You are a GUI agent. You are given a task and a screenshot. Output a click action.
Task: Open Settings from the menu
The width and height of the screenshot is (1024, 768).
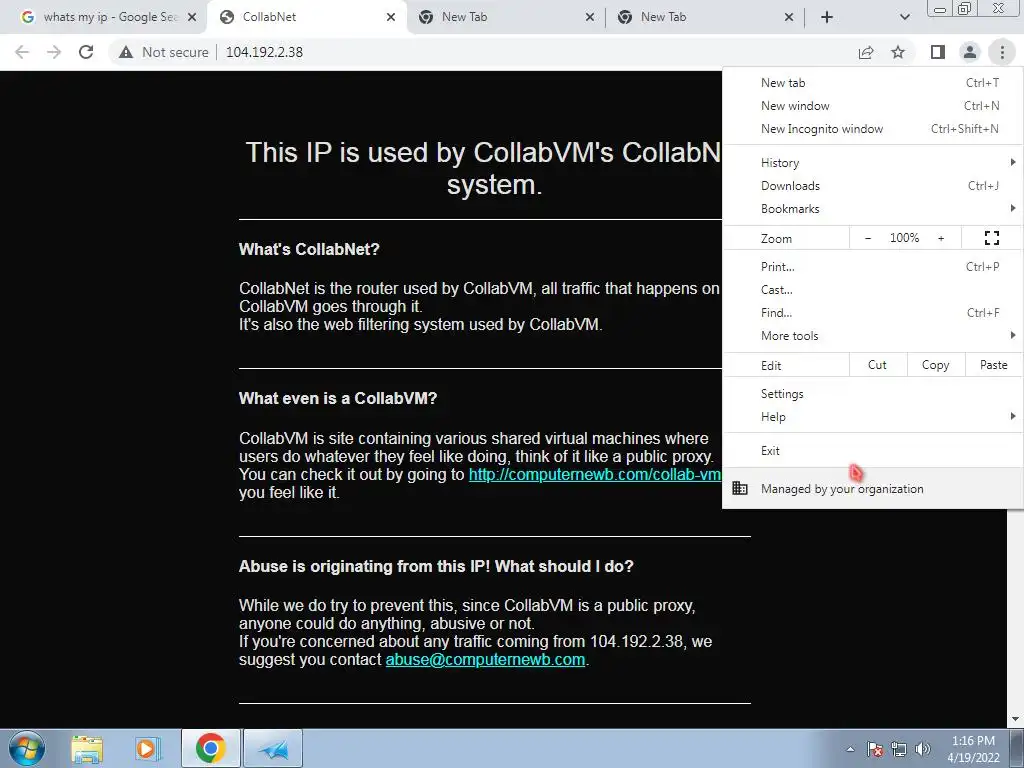click(873, 394)
